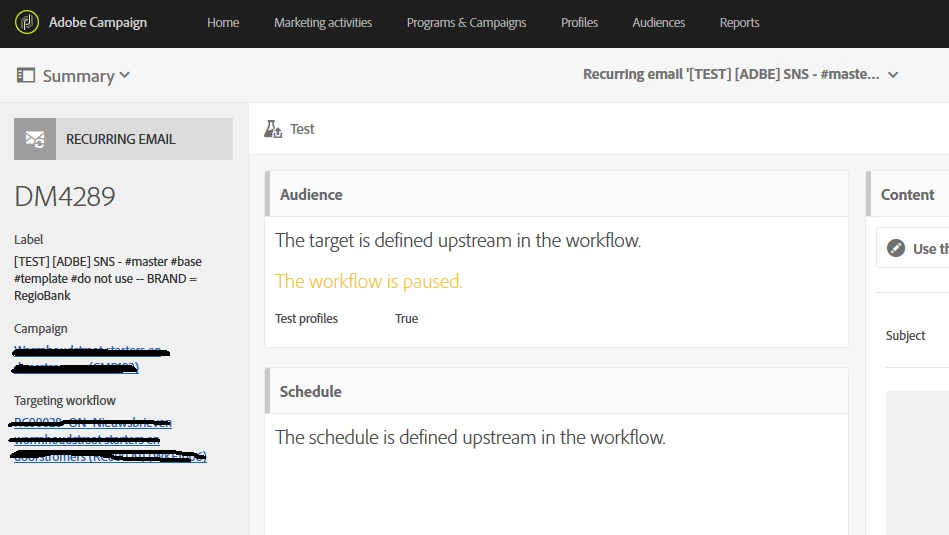
Task: Open the redacted Targeting workflow link
Action: [109, 439]
